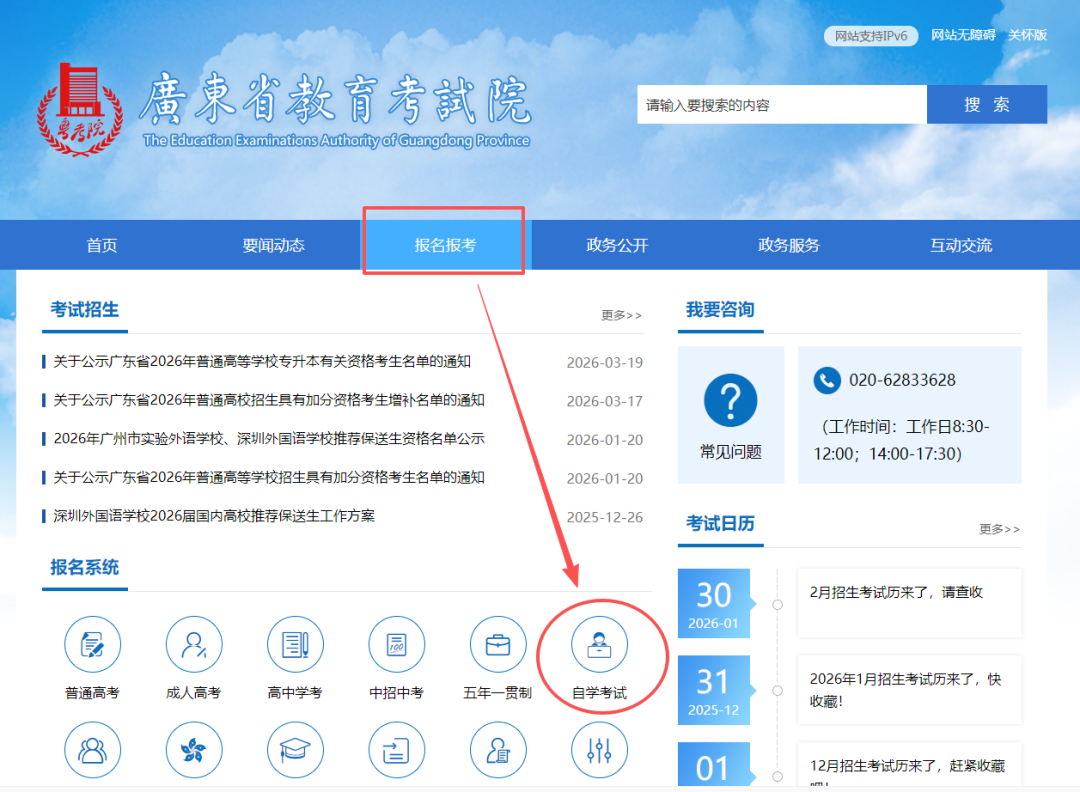The width and height of the screenshot is (1080, 792).
Task: Open calendar entry 12月招生考试历来了
Action: pos(908,766)
